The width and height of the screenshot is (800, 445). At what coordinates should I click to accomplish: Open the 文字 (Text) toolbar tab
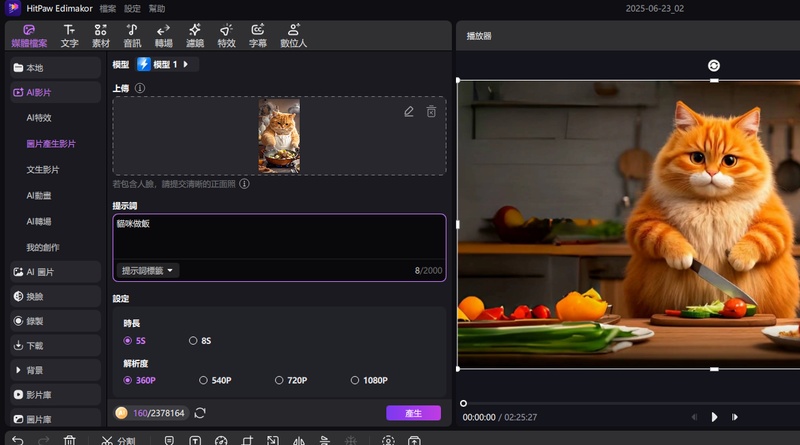69,35
